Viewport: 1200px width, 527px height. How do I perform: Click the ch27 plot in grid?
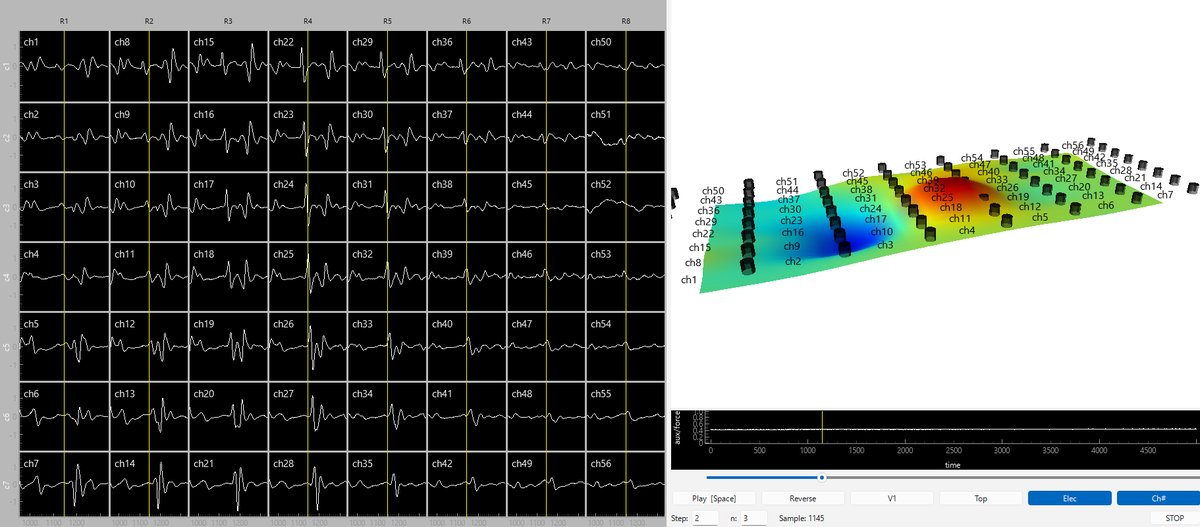click(x=308, y=417)
